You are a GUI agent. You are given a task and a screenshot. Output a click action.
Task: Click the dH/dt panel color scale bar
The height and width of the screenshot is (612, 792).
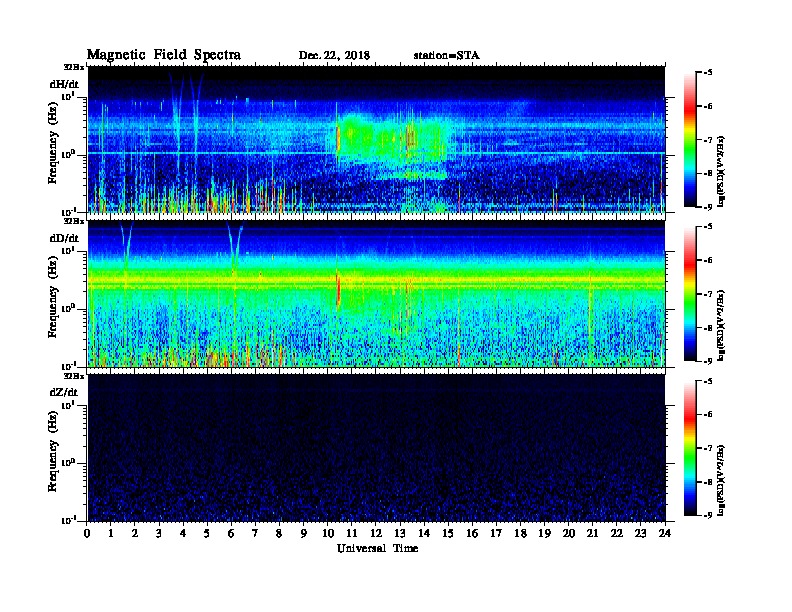[690, 140]
